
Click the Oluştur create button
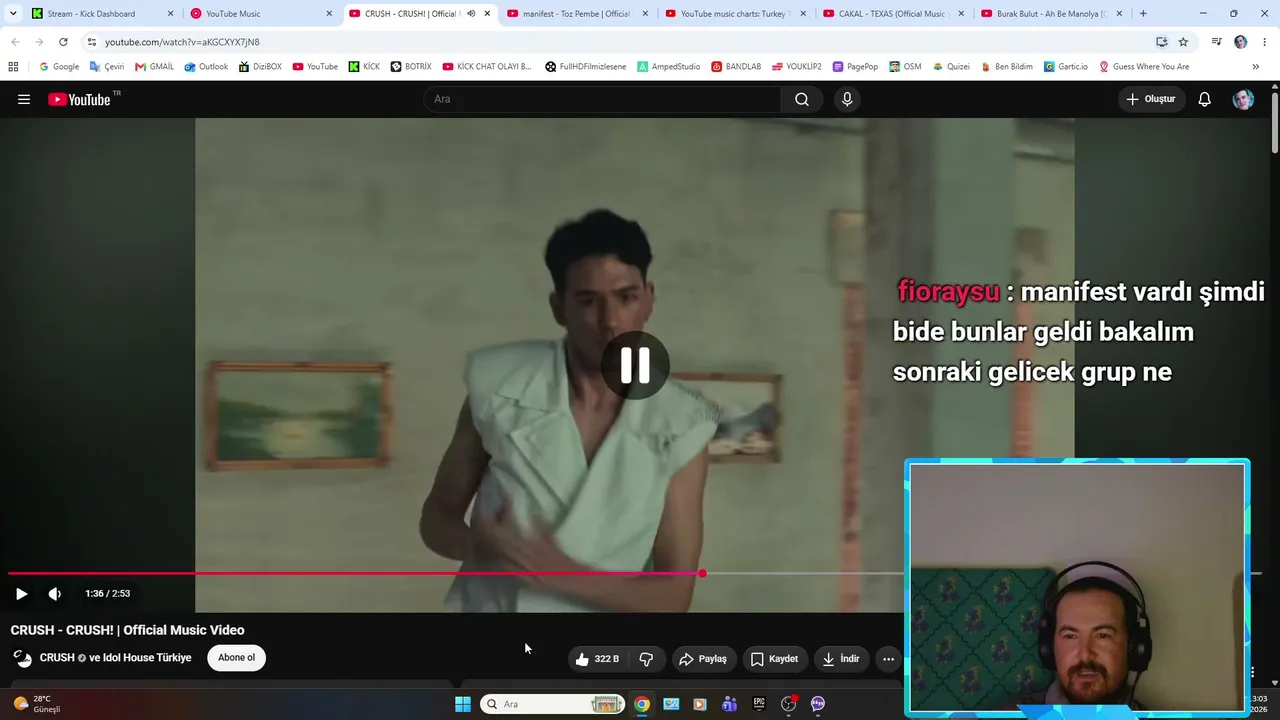(x=1151, y=99)
